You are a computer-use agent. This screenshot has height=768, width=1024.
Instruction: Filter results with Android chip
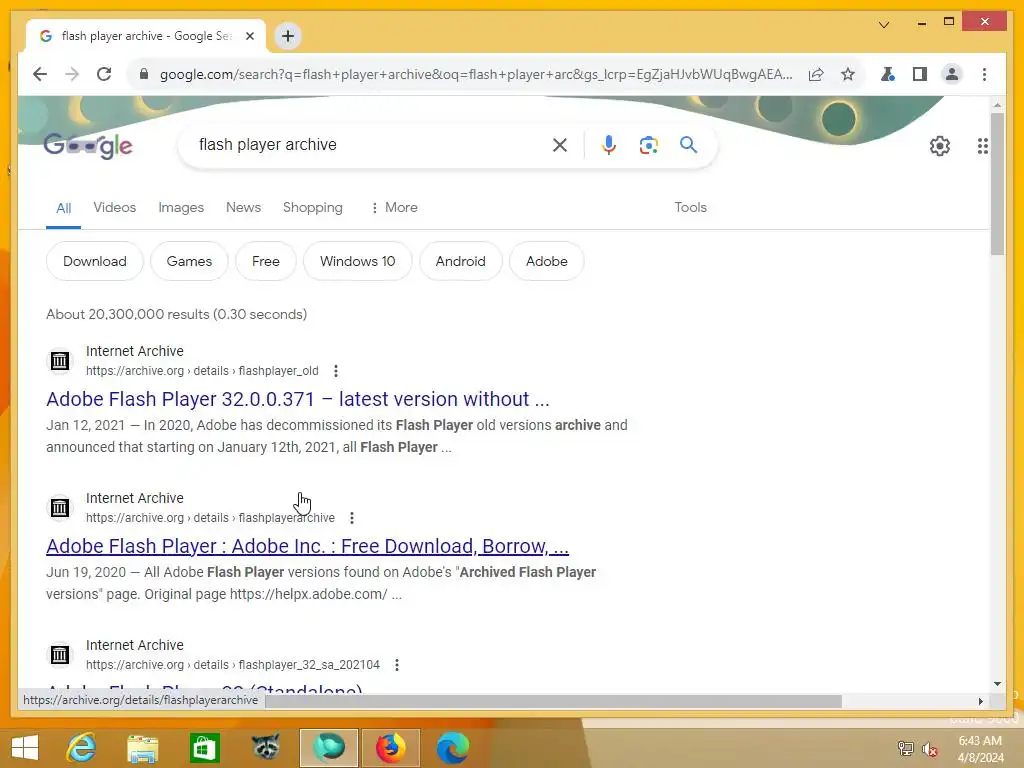(460, 261)
